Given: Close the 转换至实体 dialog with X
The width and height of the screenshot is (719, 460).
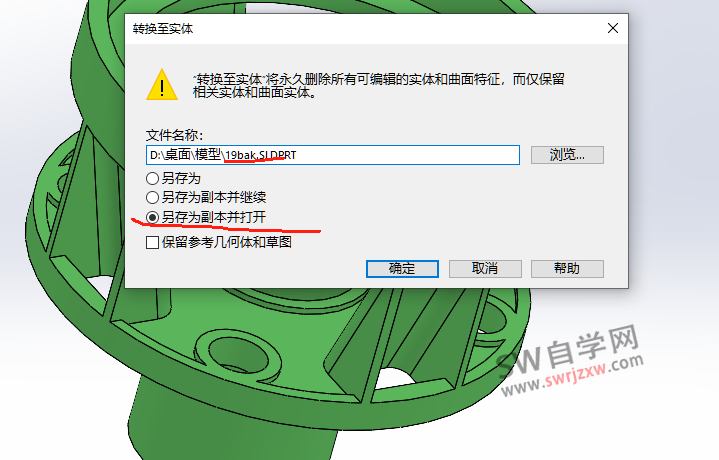Looking at the screenshot, I should pyautogui.click(x=613, y=28).
